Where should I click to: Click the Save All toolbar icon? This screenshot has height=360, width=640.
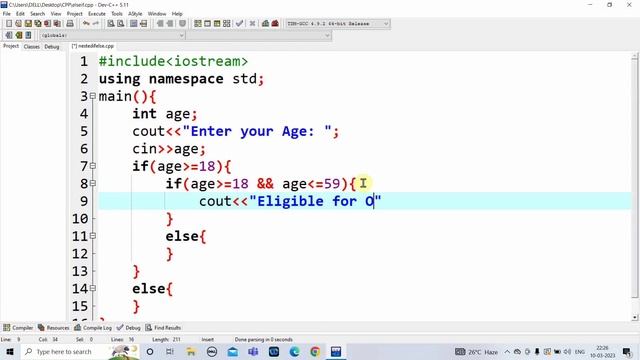click(x=38, y=24)
